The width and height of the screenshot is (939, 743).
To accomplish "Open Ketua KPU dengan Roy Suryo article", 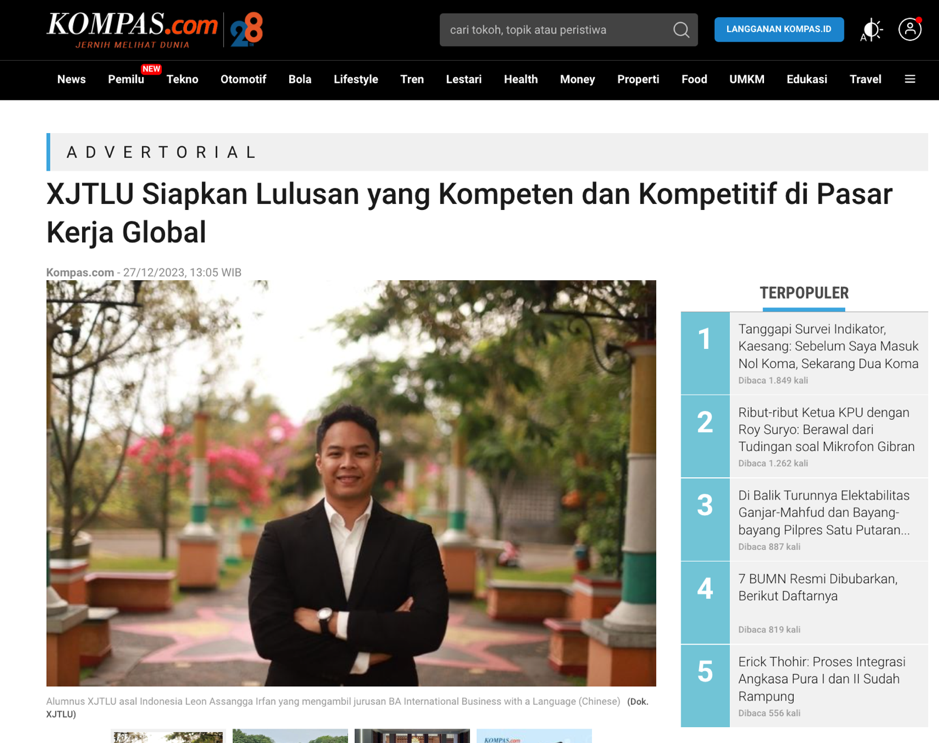I will 826,429.
